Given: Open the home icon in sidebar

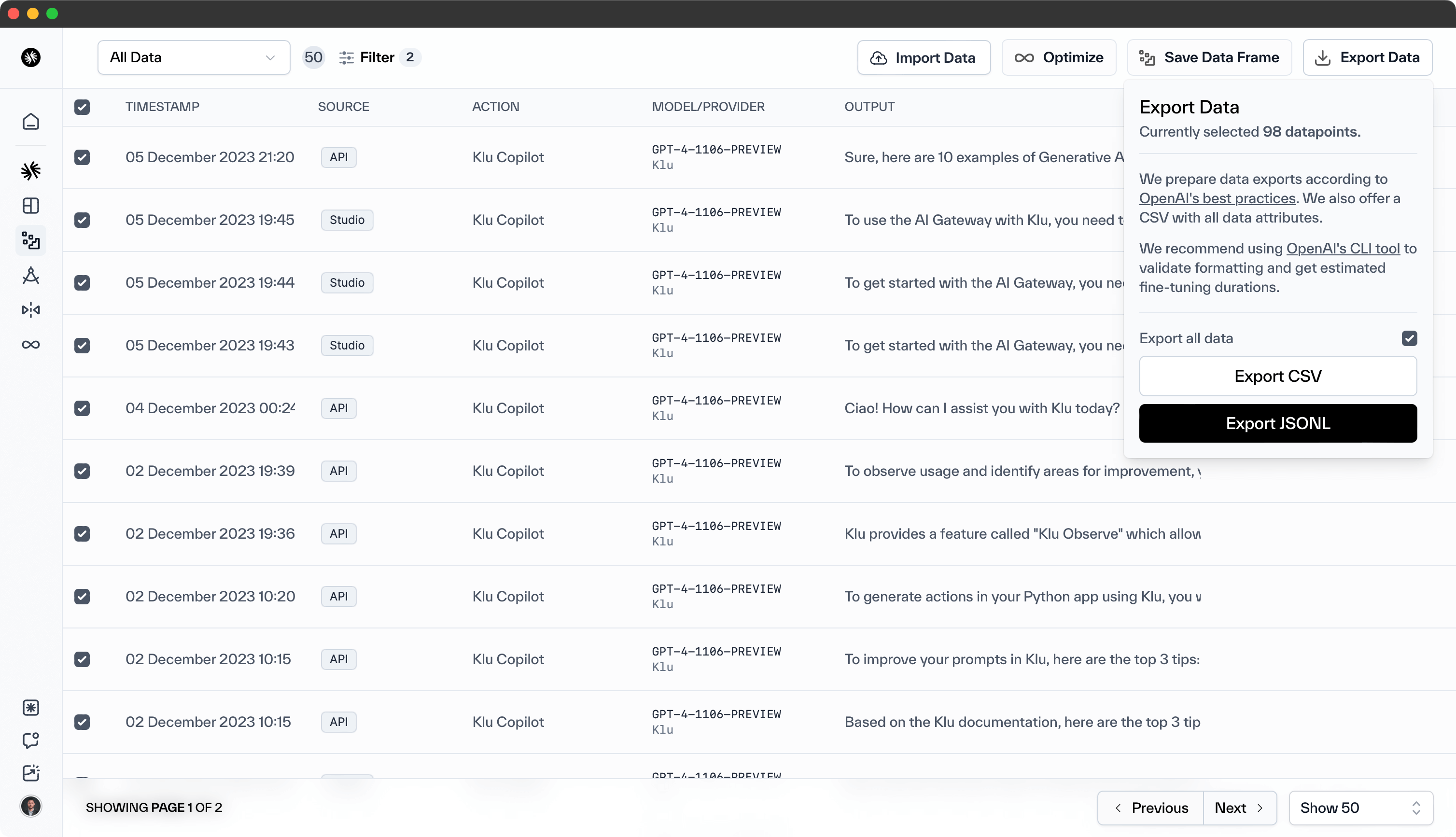Looking at the screenshot, I should tap(30, 121).
